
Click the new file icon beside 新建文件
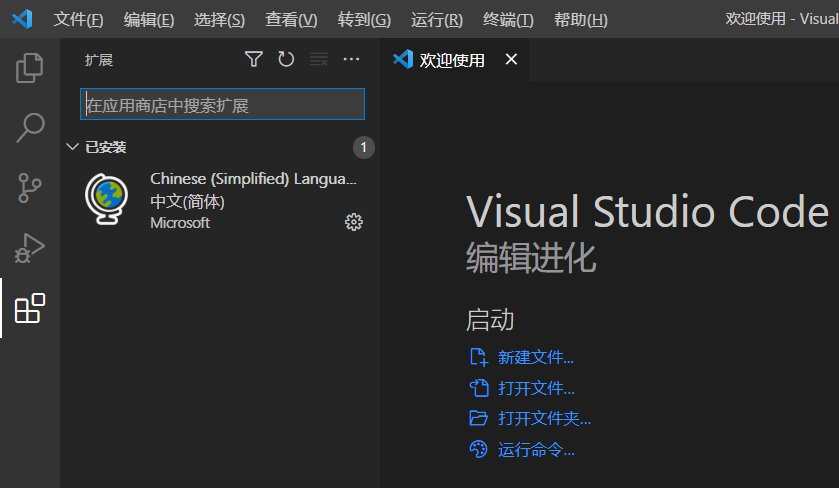pyautogui.click(x=478, y=357)
